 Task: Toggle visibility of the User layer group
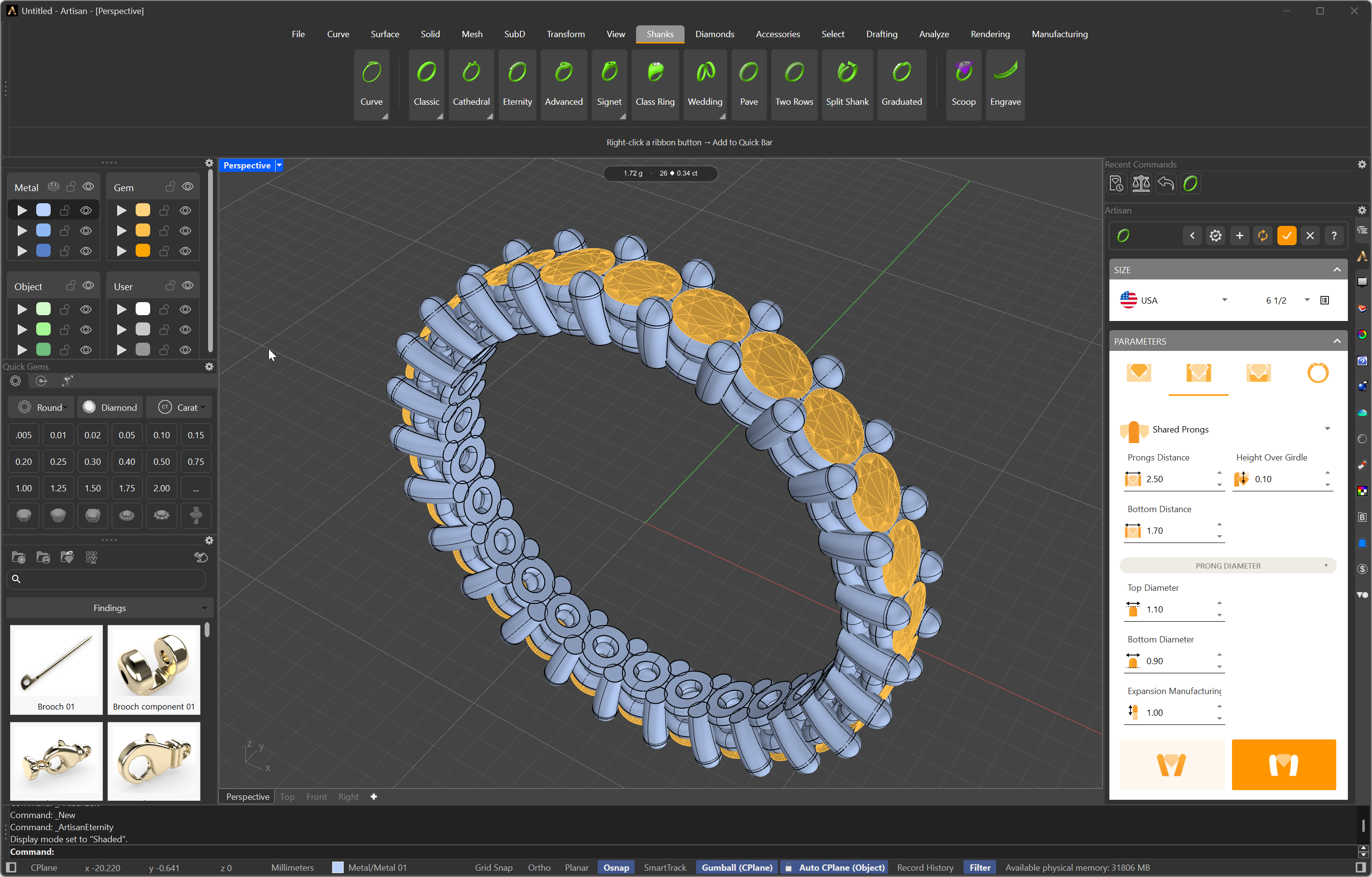pyautogui.click(x=187, y=285)
